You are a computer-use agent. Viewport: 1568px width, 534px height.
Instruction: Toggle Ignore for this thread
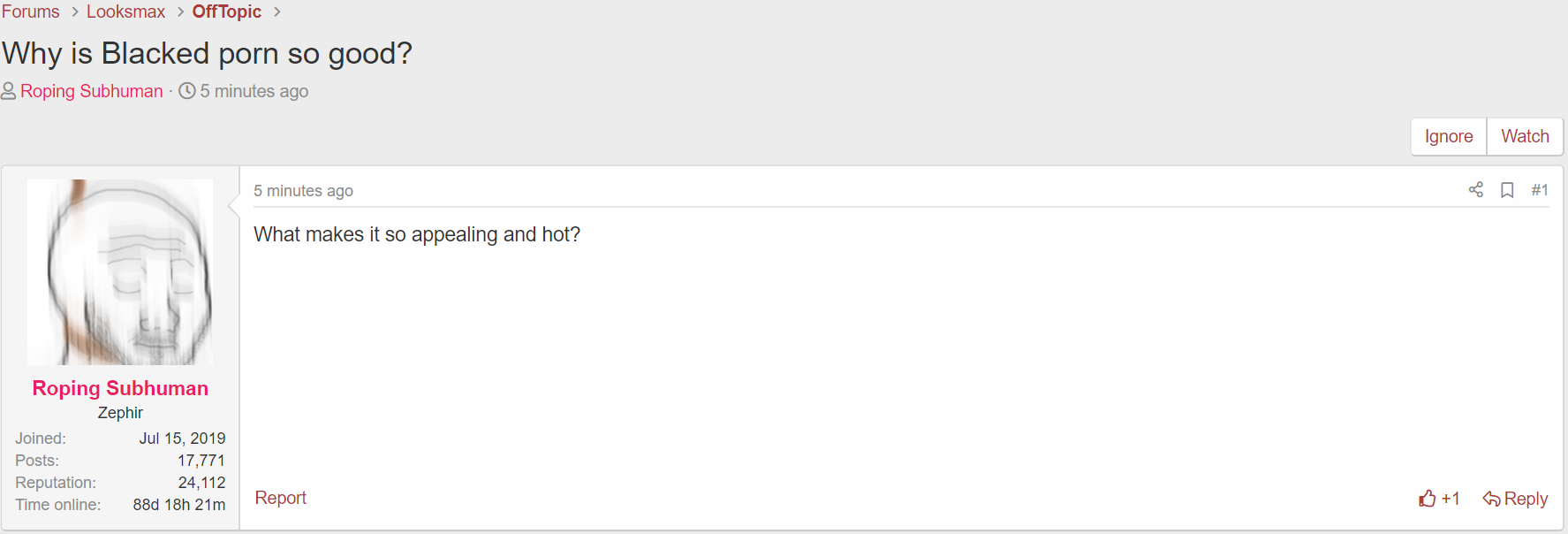point(1448,136)
